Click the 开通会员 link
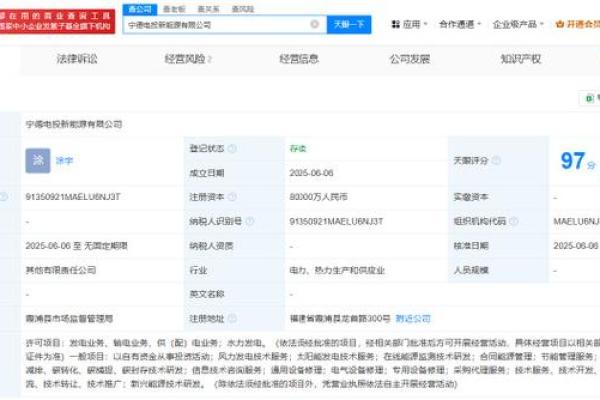 coord(583,24)
